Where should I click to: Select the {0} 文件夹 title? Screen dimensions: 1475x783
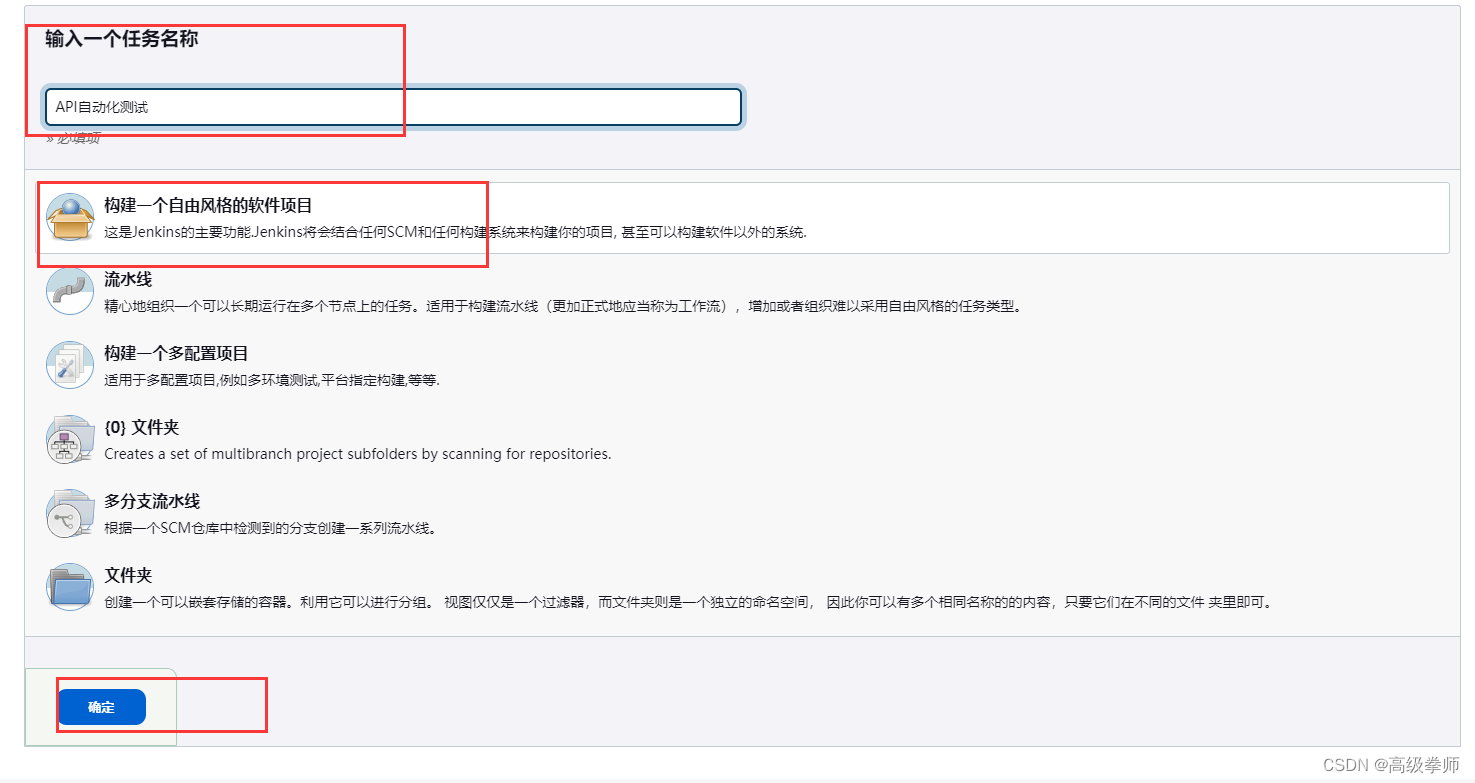click(141, 427)
